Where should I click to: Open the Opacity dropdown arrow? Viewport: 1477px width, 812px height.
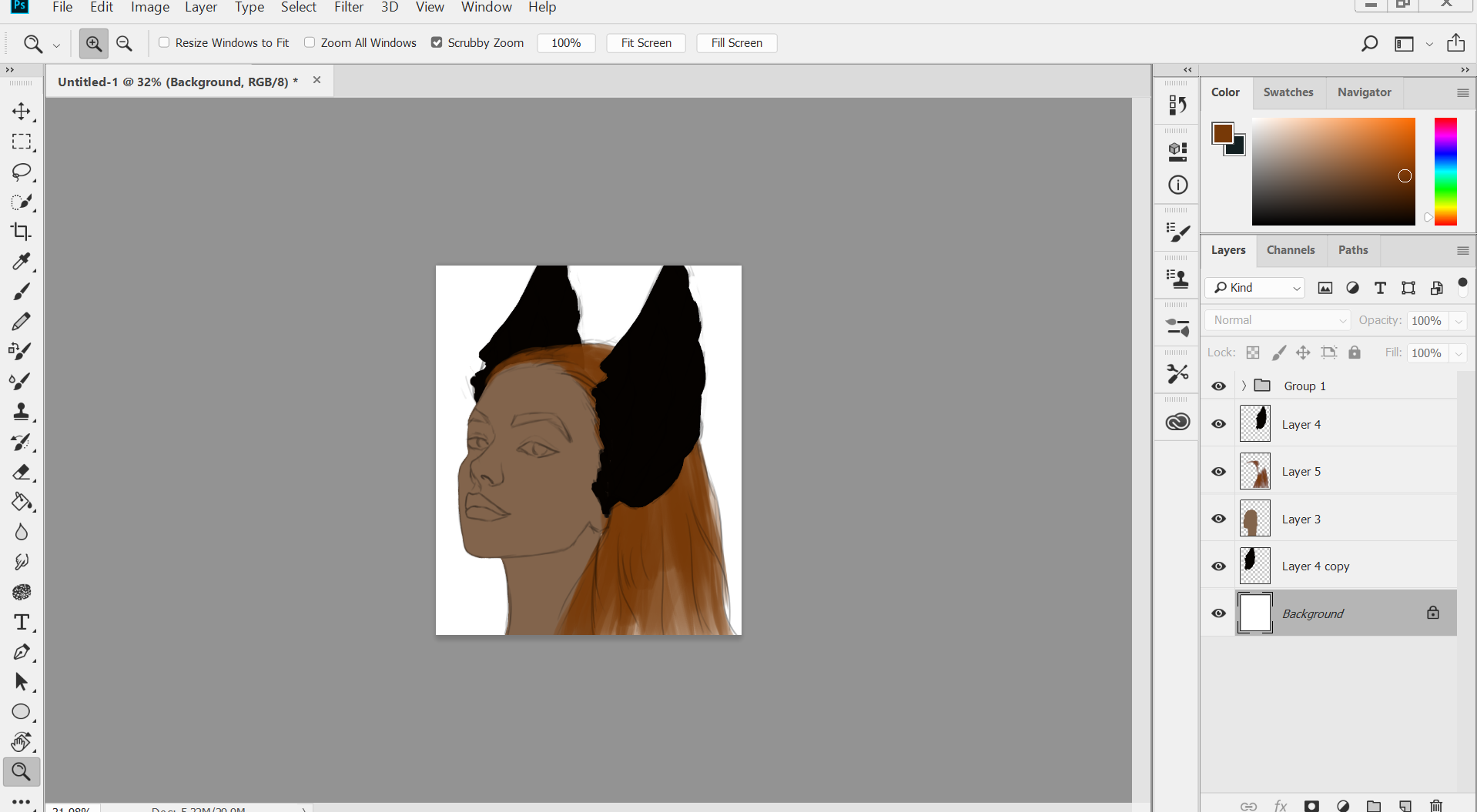(x=1459, y=321)
